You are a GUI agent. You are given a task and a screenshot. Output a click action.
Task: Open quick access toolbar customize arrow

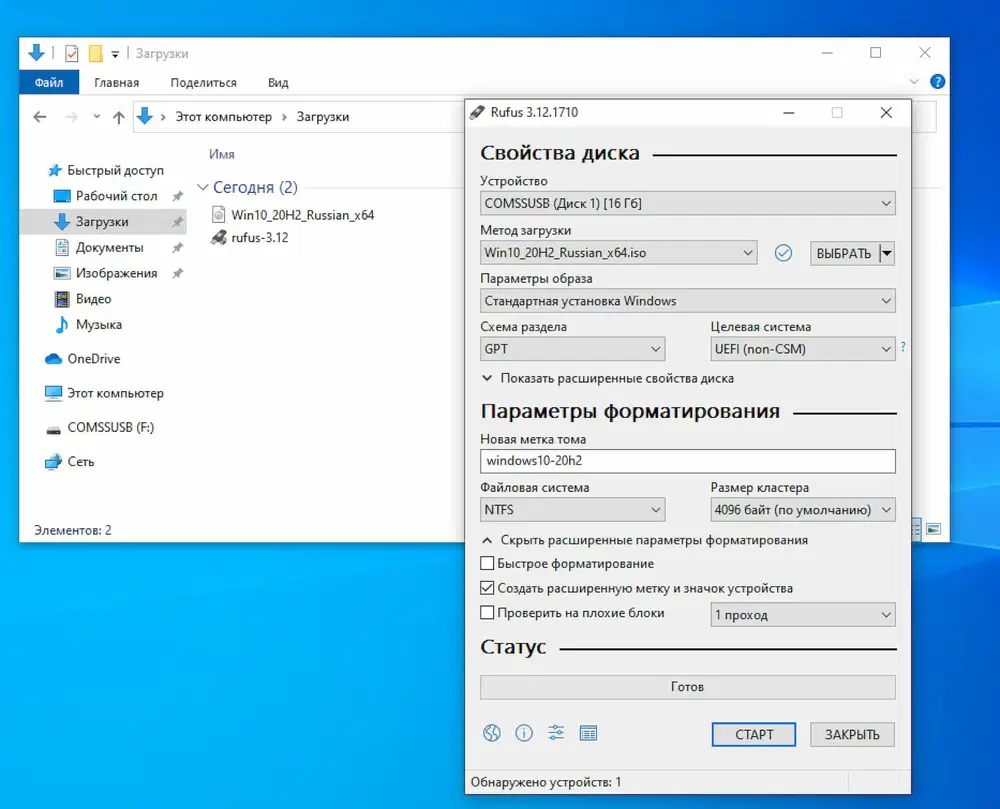pyautogui.click(x=115, y=54)
